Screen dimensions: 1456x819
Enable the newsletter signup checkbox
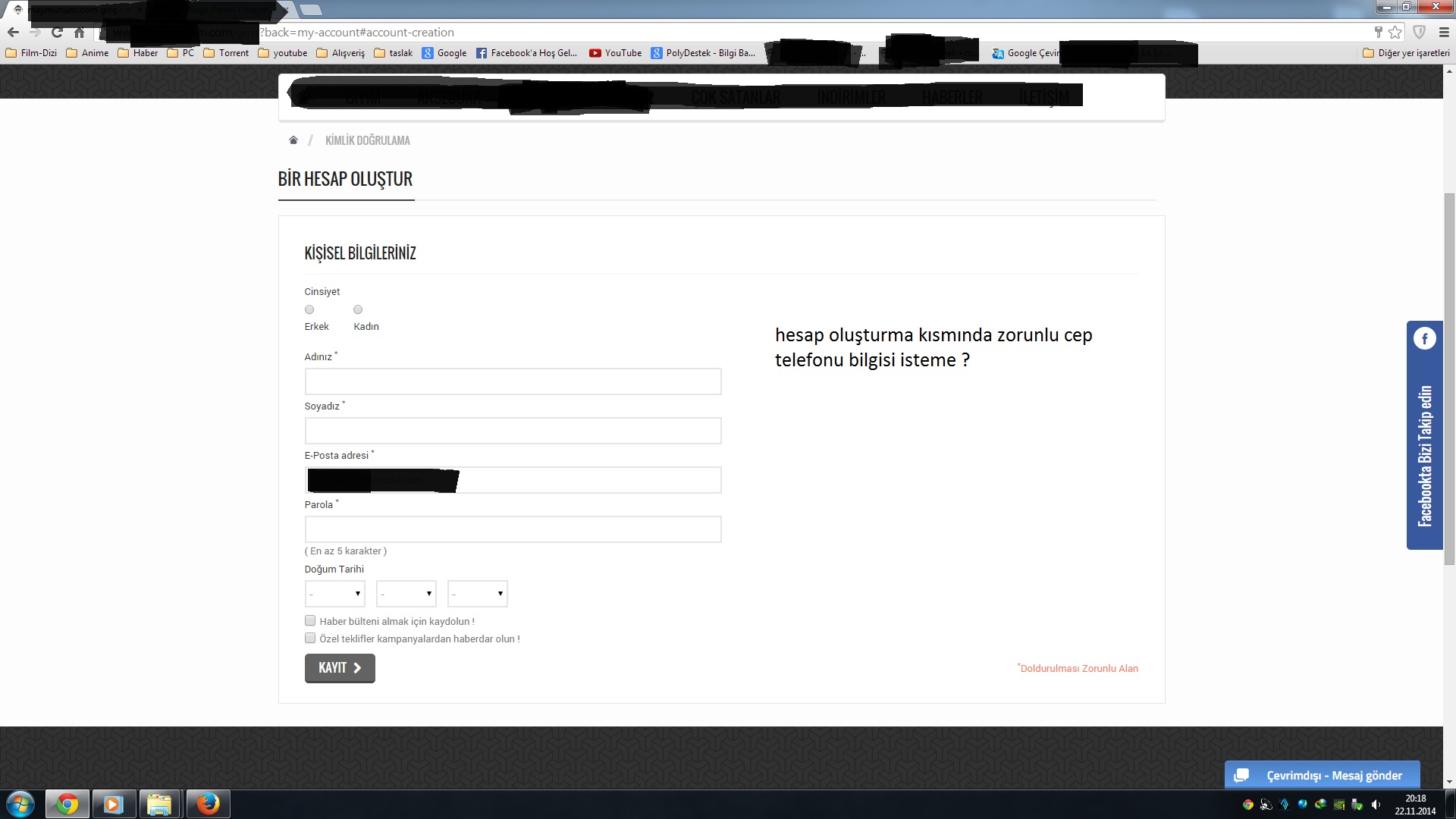click(x=310, y=621)
